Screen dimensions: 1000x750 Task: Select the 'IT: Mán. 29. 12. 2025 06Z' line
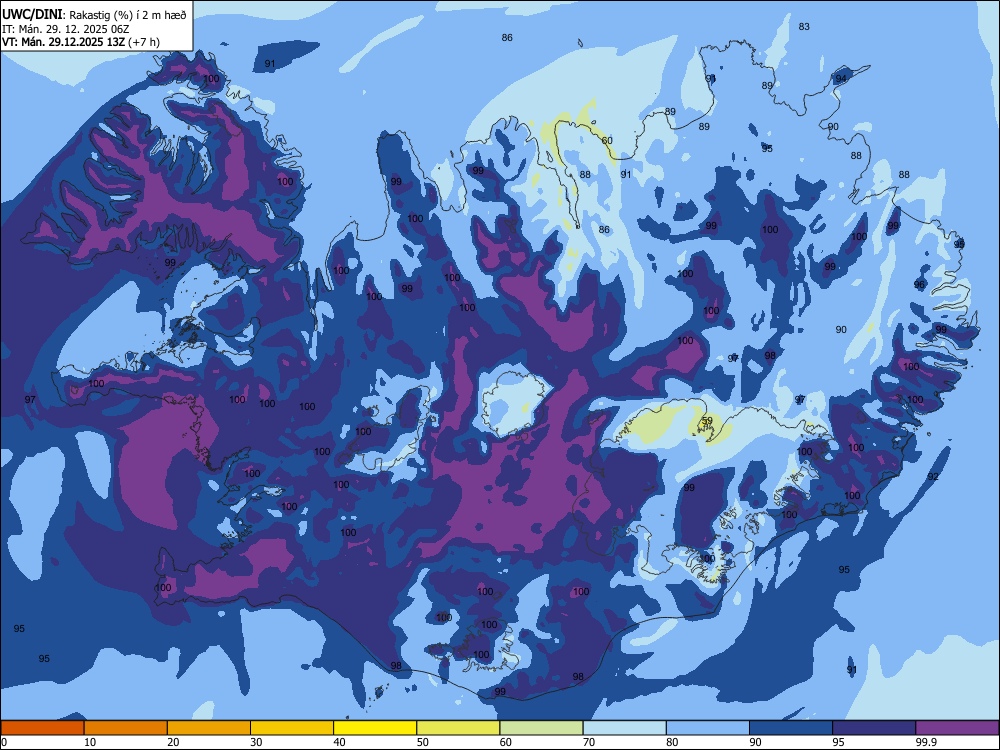66,29
